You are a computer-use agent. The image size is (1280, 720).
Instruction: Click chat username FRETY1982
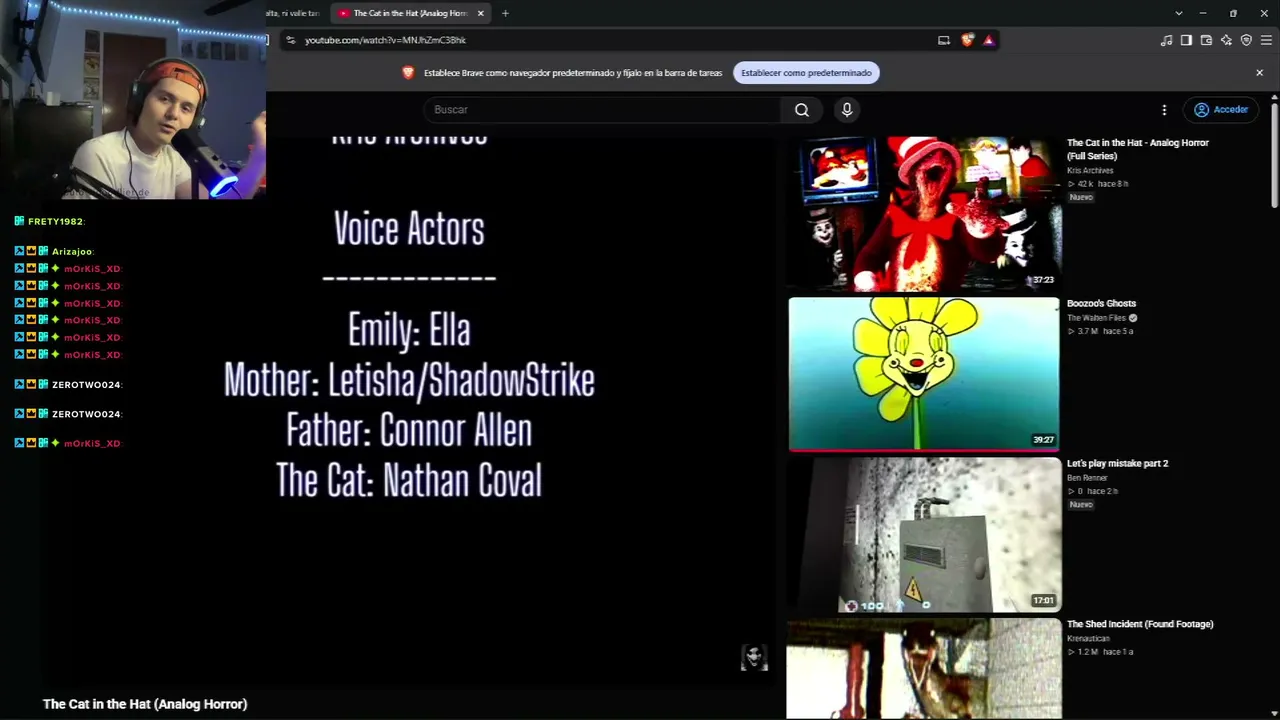point(55,221)
